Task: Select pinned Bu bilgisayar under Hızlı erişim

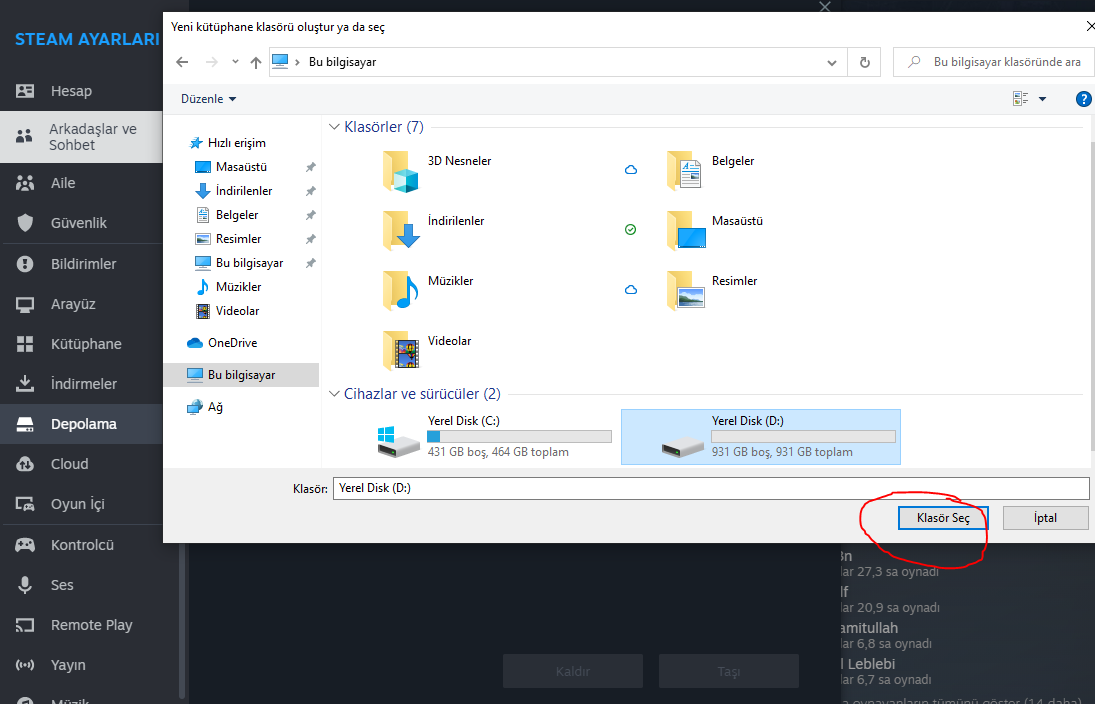Action: pos(249,263)
